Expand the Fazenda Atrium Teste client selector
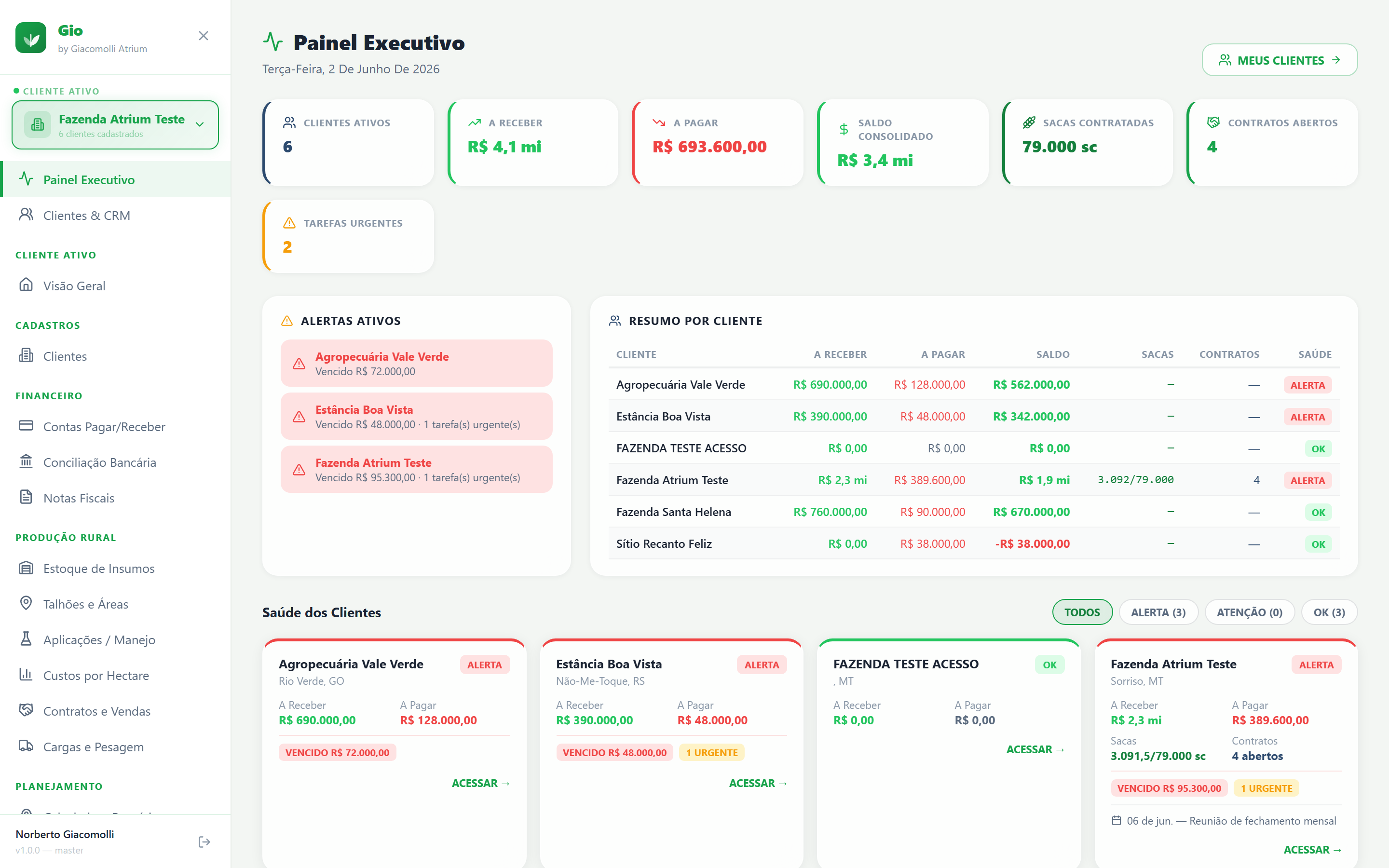The width and height of the screenshot is (1389, 868). [115, 125]
